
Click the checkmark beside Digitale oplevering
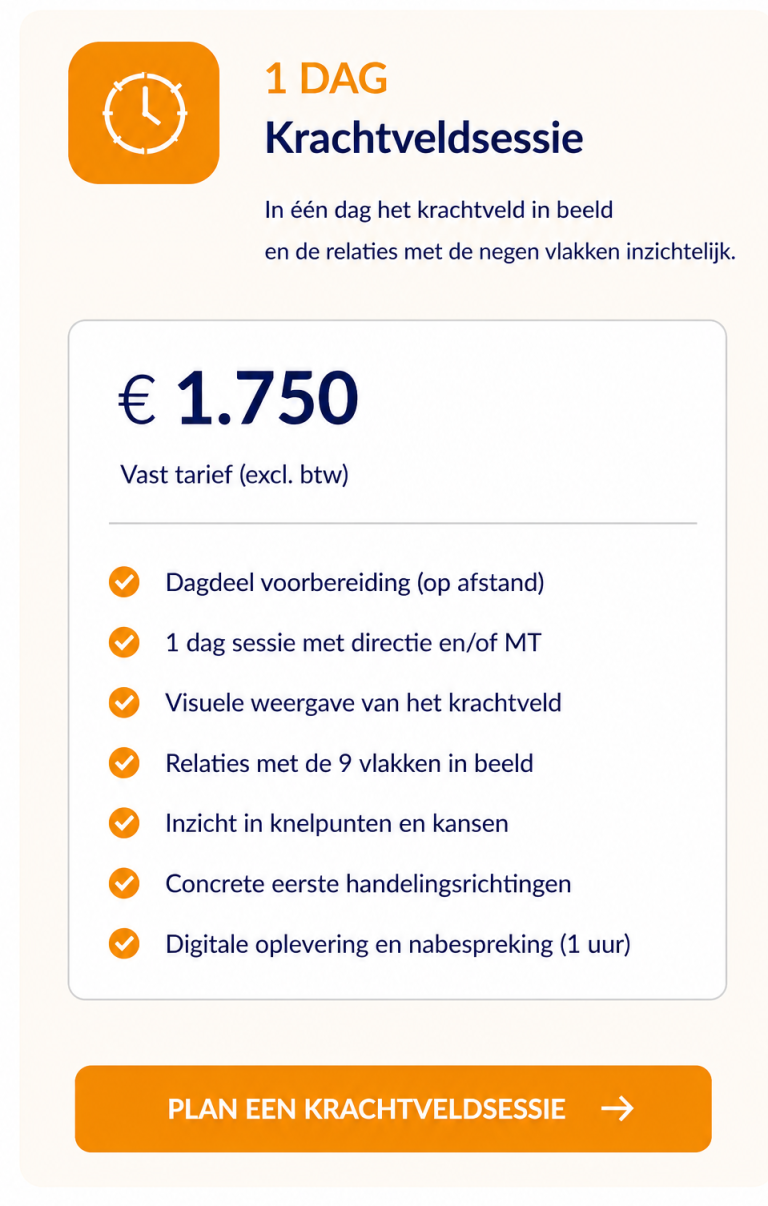pyautogui.click(x=124, y=944)
